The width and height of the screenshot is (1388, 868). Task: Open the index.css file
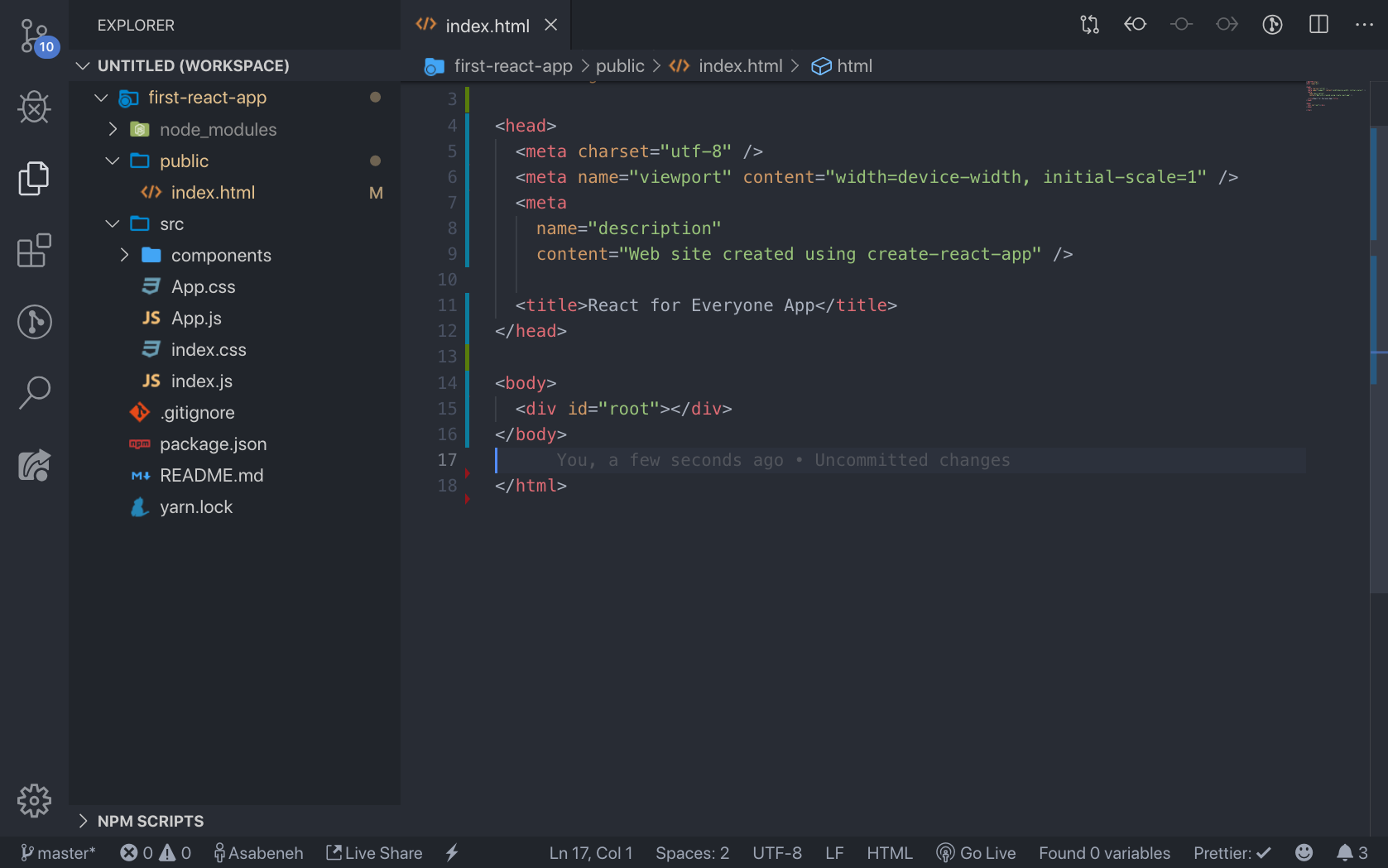click(235, 349)
